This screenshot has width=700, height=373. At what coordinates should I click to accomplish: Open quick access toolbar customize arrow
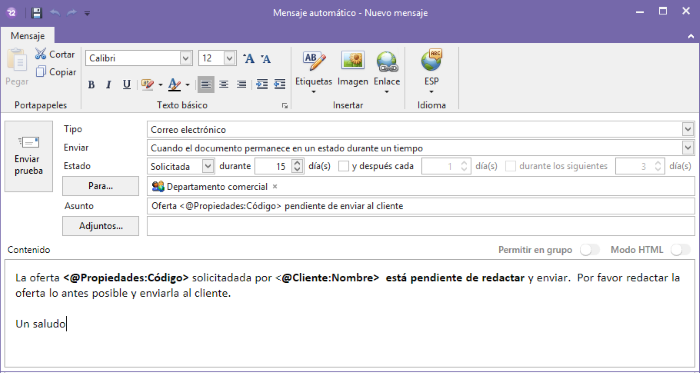pos(88,13)
